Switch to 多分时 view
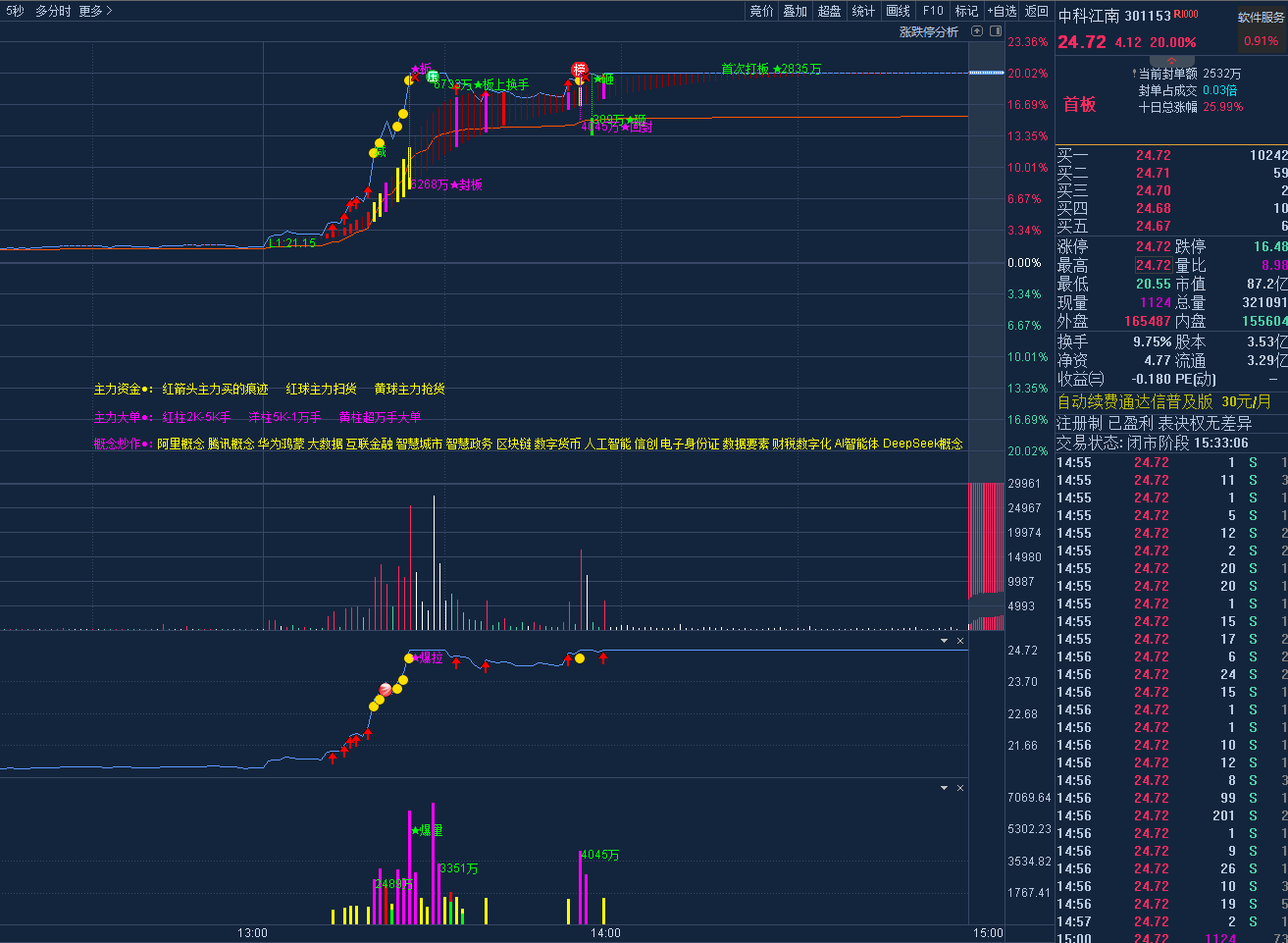Viewport: 1288px width, 943px height. pos(53,11)
